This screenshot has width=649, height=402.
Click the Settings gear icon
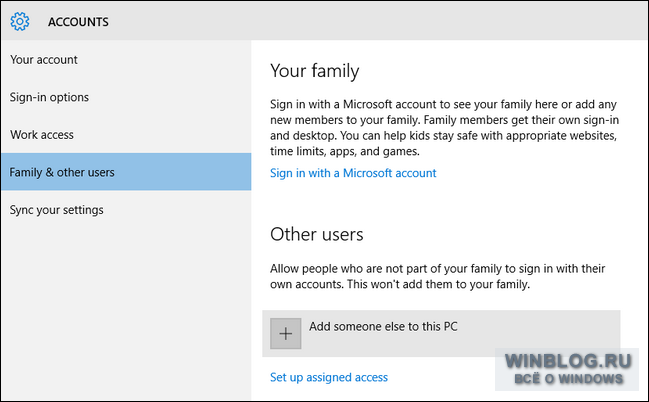[x=20, y=21]
